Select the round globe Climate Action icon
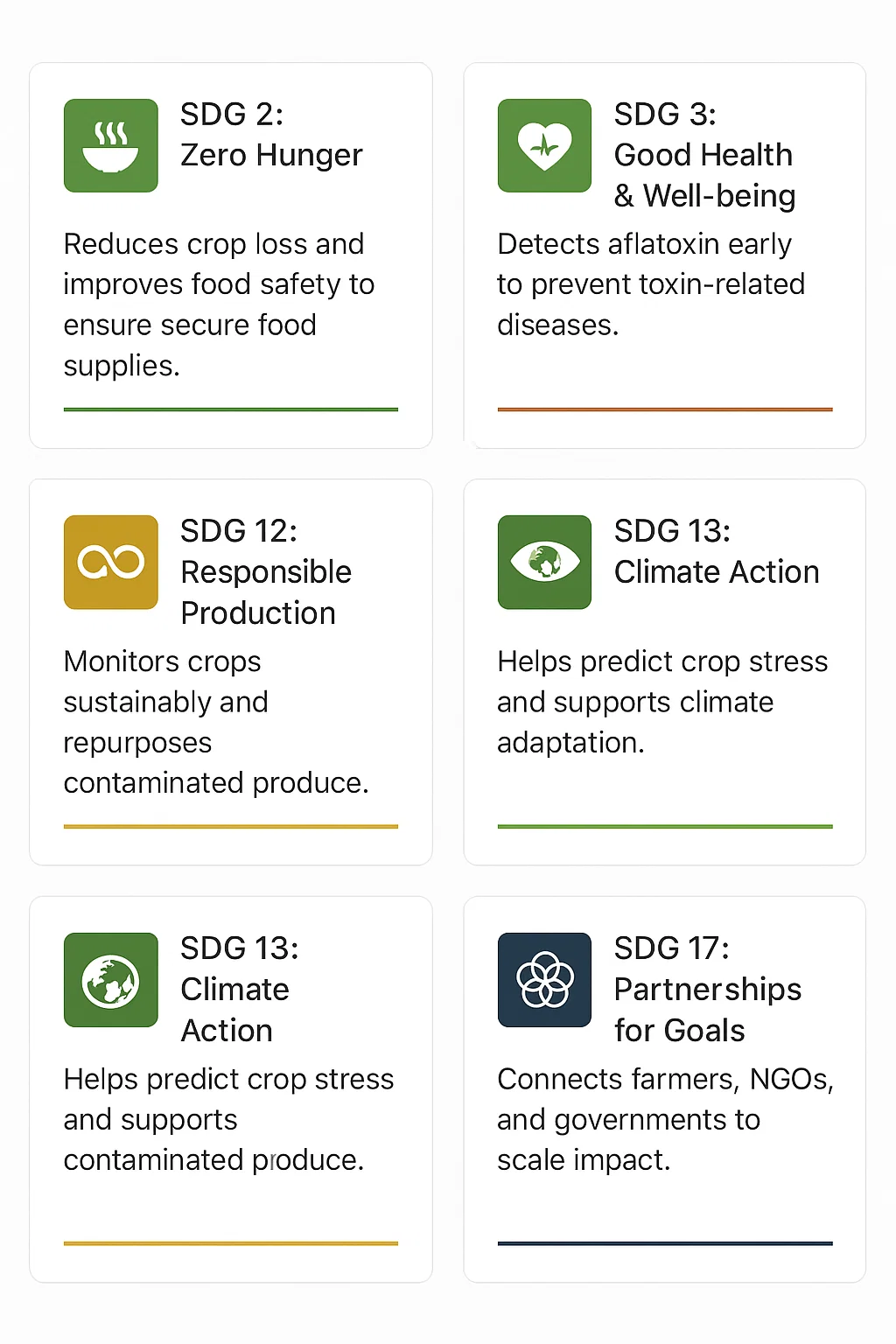896x1344 pixels. coord(111,980)
